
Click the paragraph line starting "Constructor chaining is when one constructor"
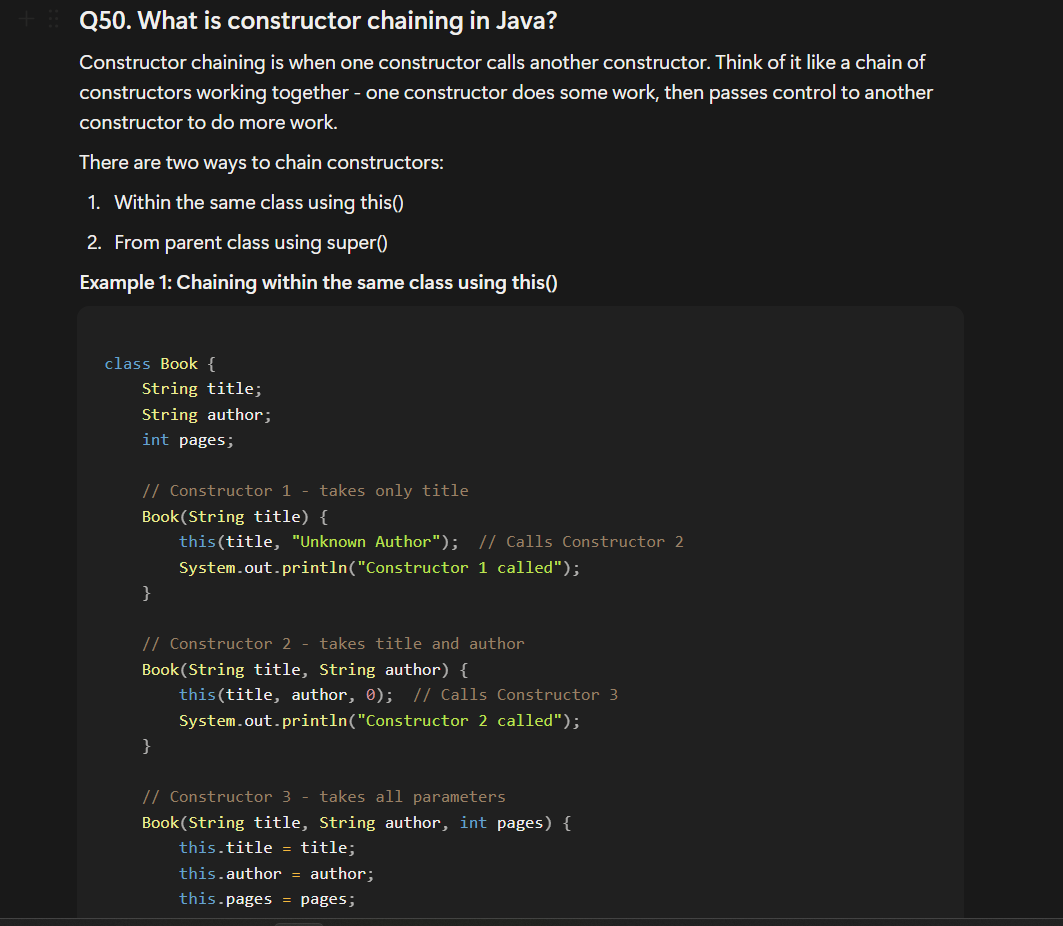(502, 62)
